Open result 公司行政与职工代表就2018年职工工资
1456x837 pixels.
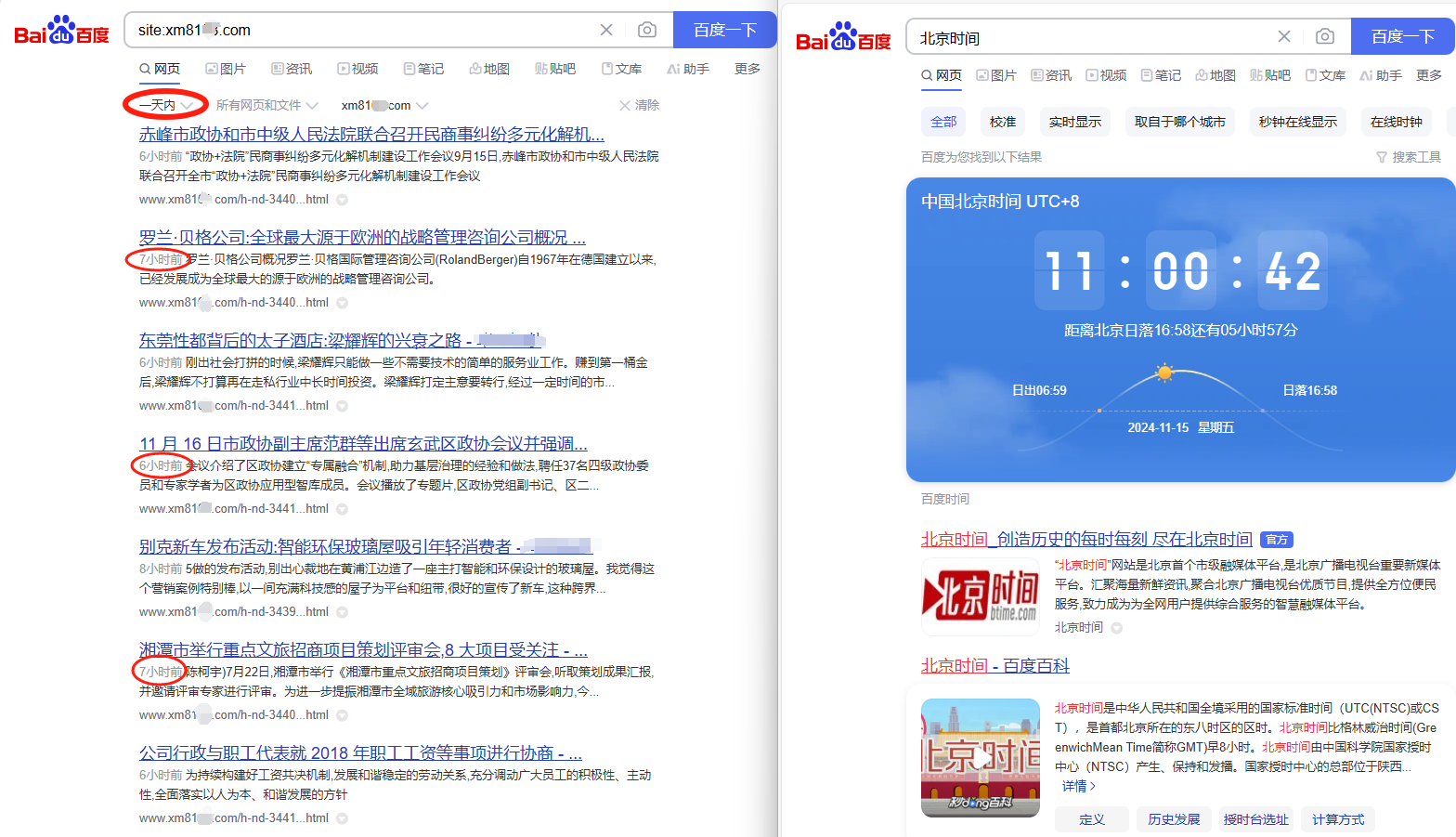pyautogui.click(x=360, y=753)
